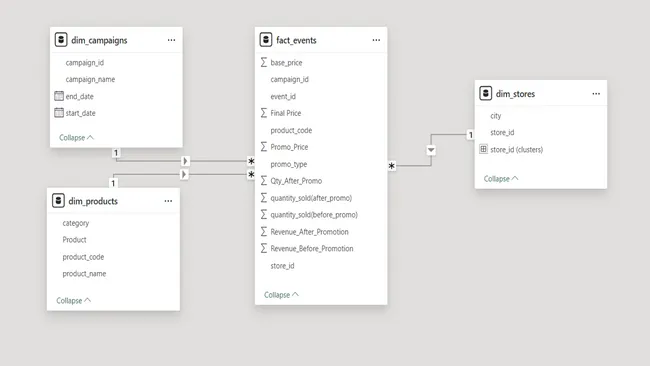Viewport: 650px width, 366px height.
Task: Click sigma icon beside quantity_sold(after_promo)
Action: tap(264, 198)
